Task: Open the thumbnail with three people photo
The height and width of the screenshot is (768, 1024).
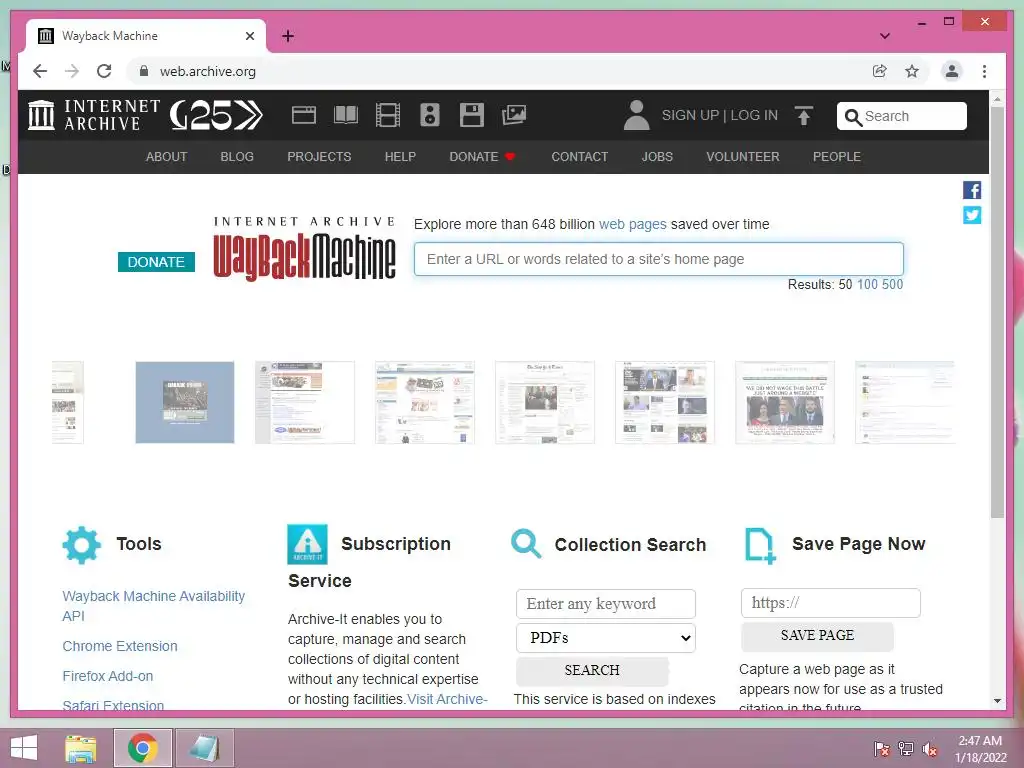Action: 785,402
